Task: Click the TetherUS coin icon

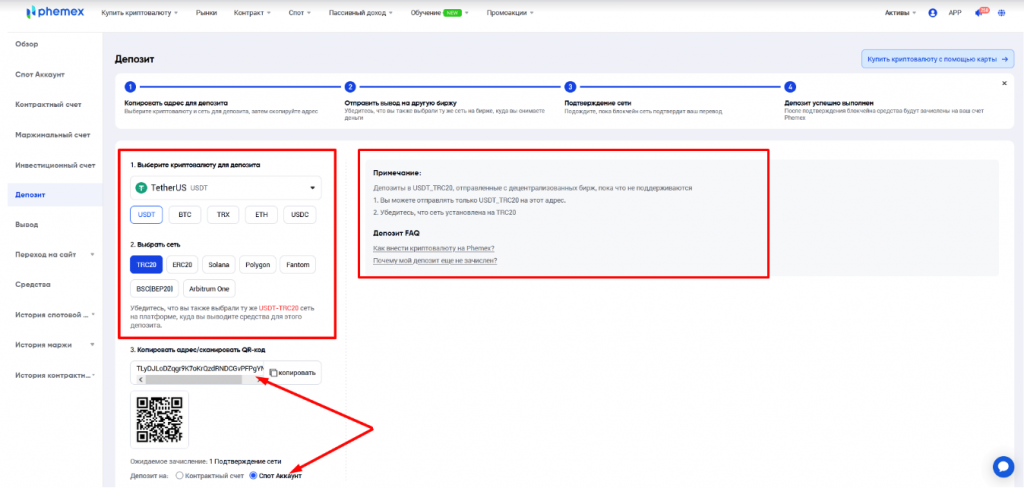Action: [141, 188]
